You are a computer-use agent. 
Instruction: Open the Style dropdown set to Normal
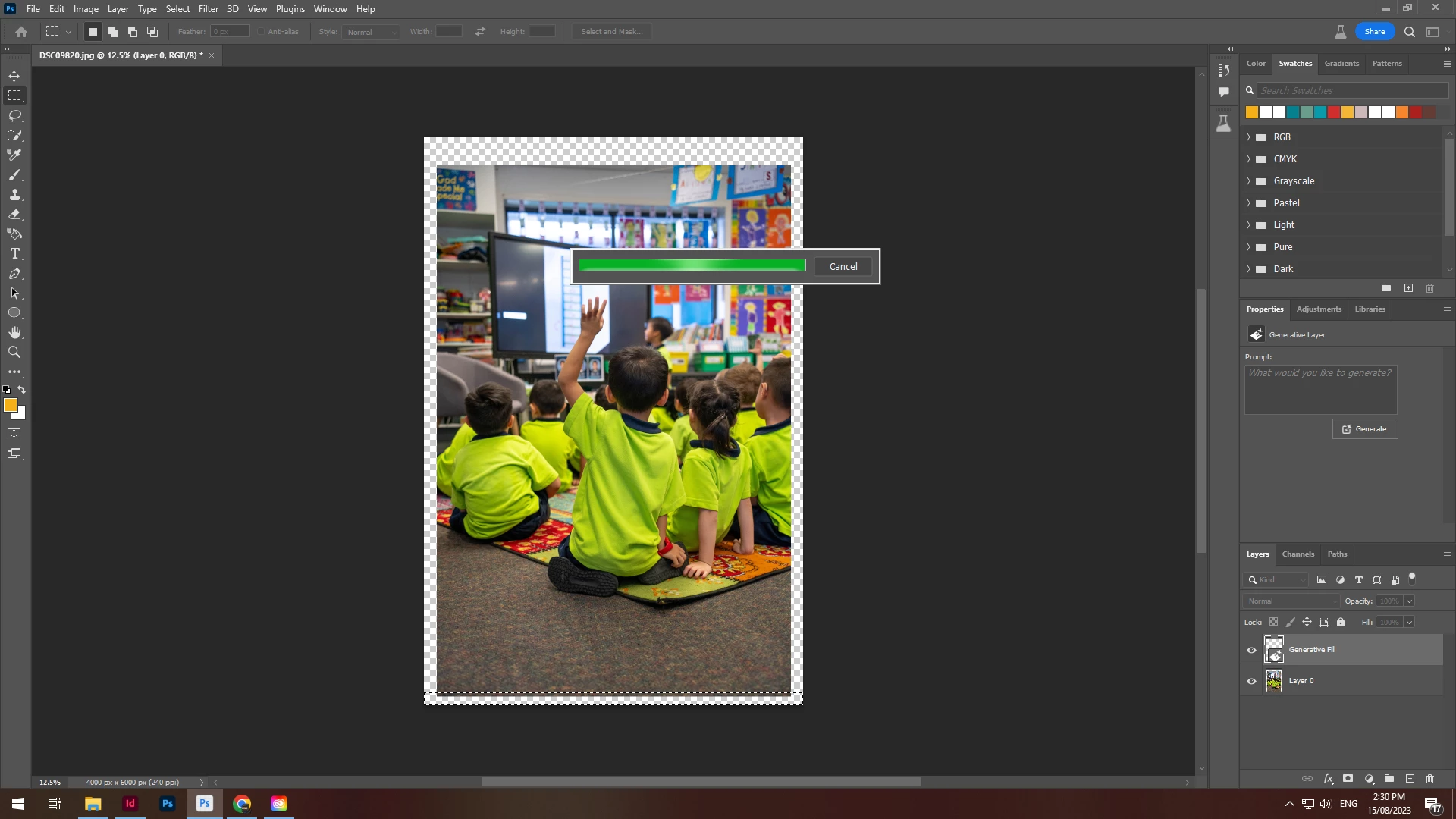pyautogui.click(x=371, y=32)
